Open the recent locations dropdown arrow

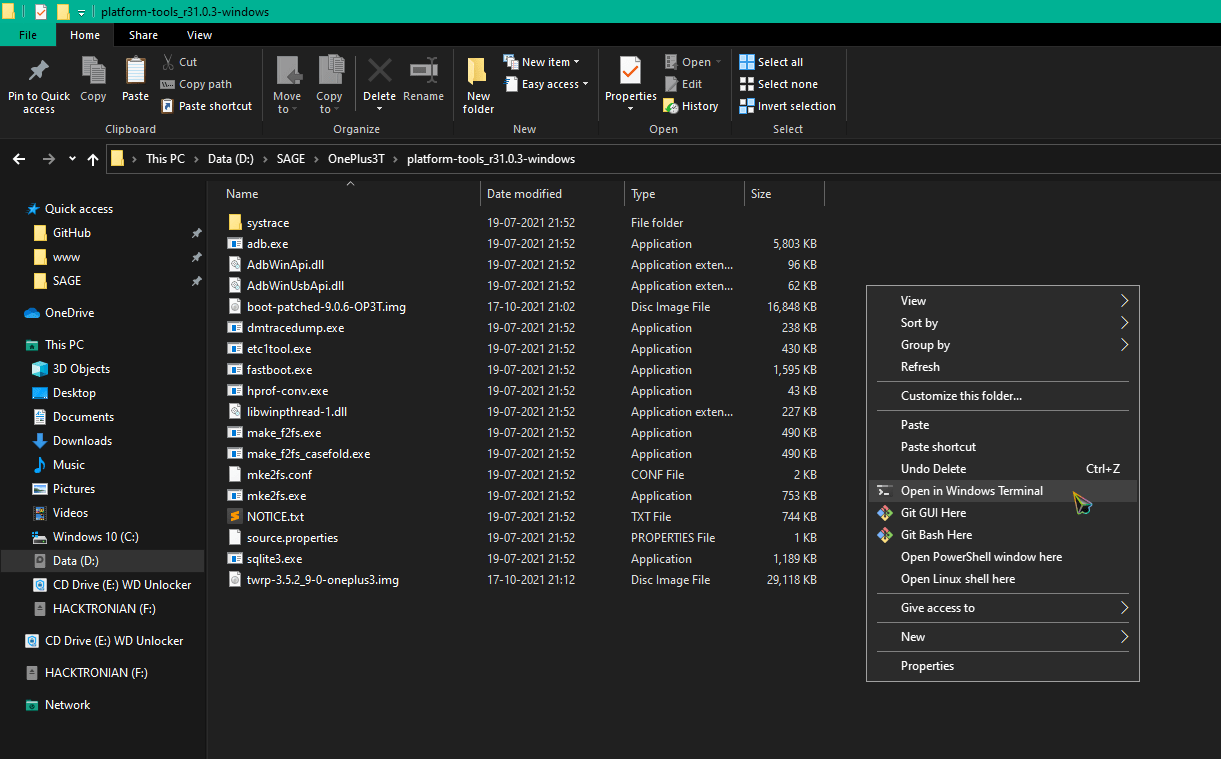tap(72, 159)
